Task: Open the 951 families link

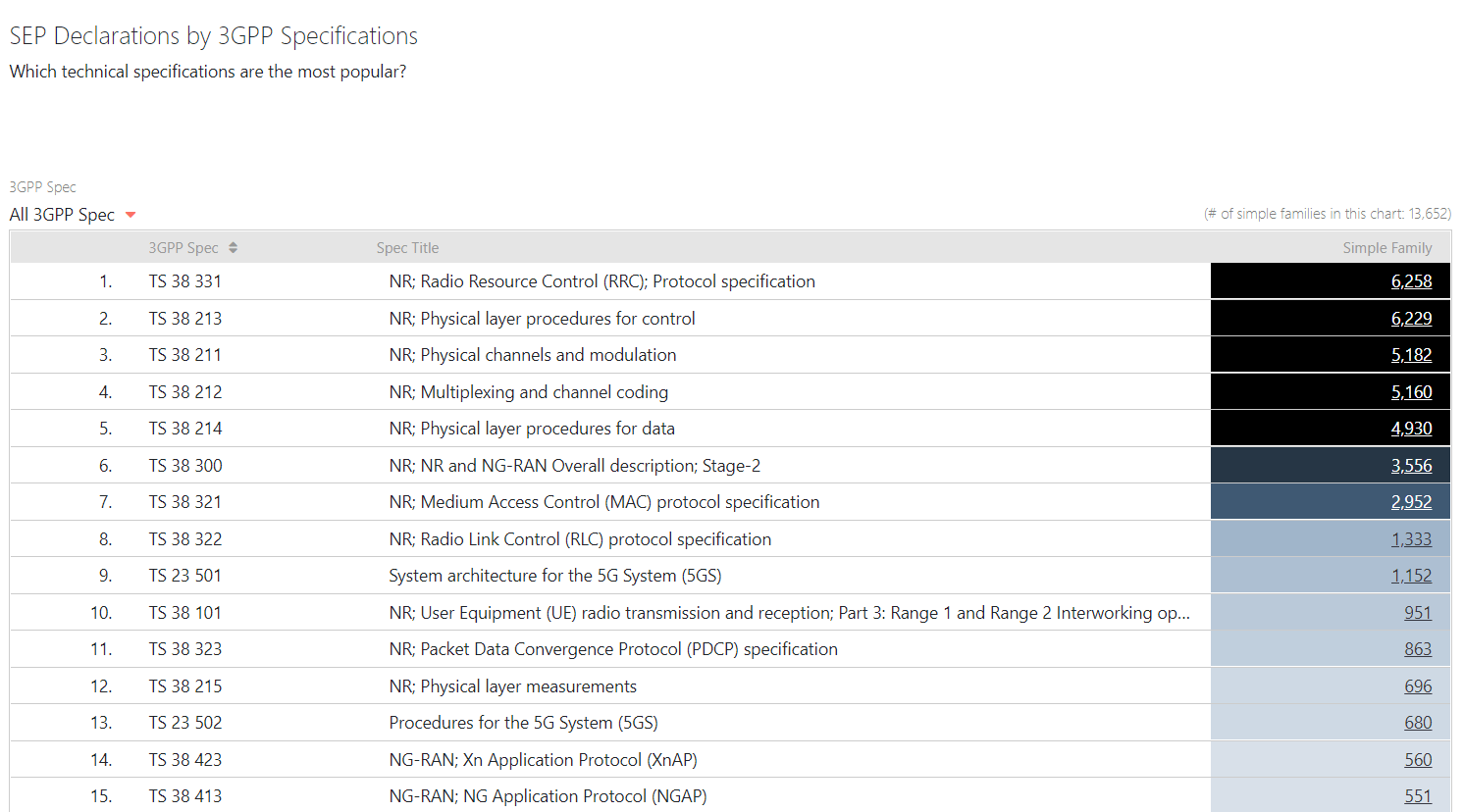Action: point(1418,613)
